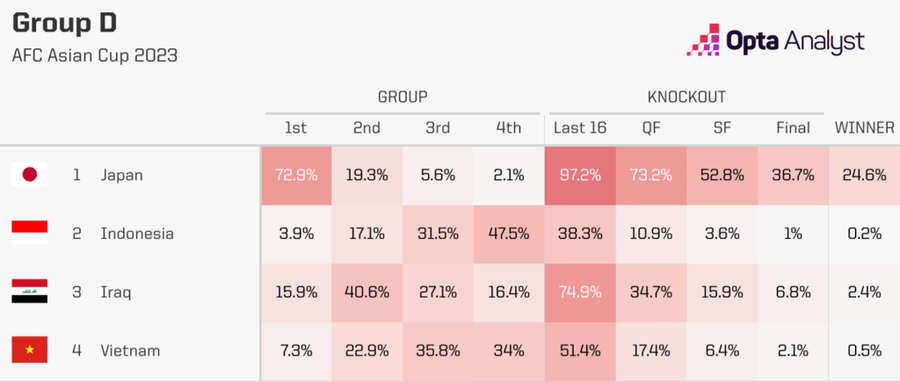This screenshot has width=900, height=382.
Task: Click Japan's 97.2% Last 16 cell
Action: pyautogui.click(x=580, y=176)
